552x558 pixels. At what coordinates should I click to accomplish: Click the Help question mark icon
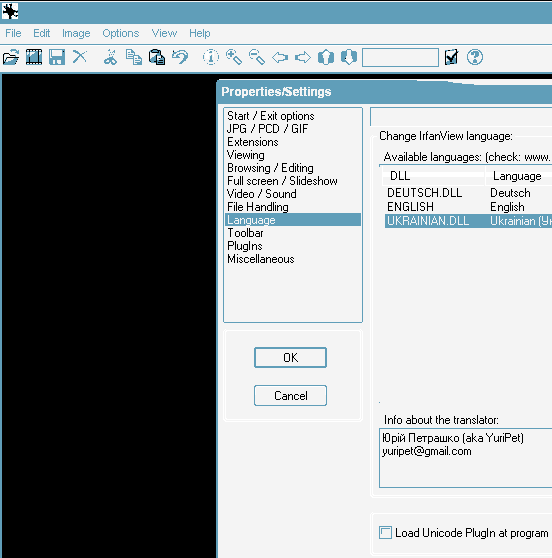pos(475,57)
